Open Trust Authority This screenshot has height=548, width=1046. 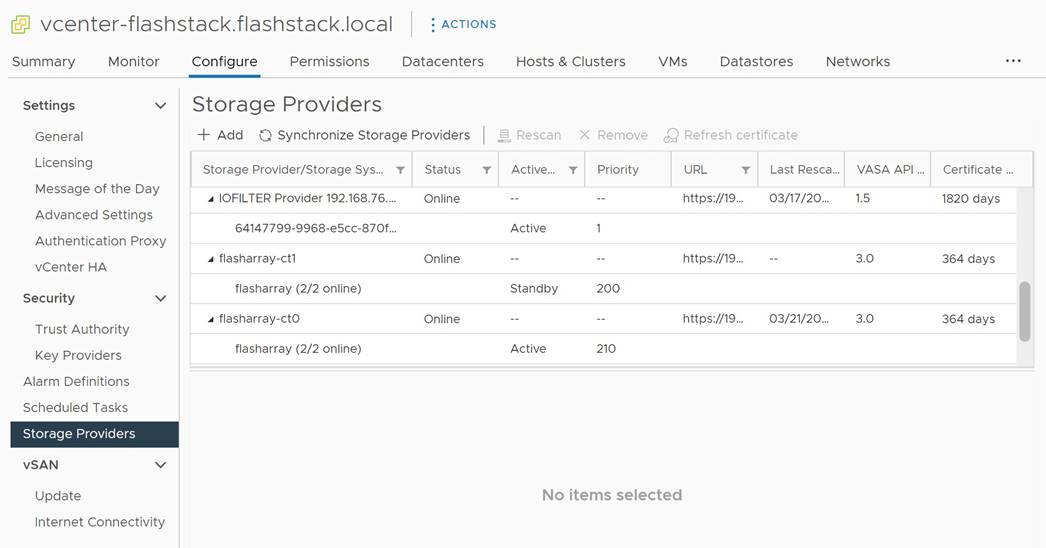coord(81,329)
